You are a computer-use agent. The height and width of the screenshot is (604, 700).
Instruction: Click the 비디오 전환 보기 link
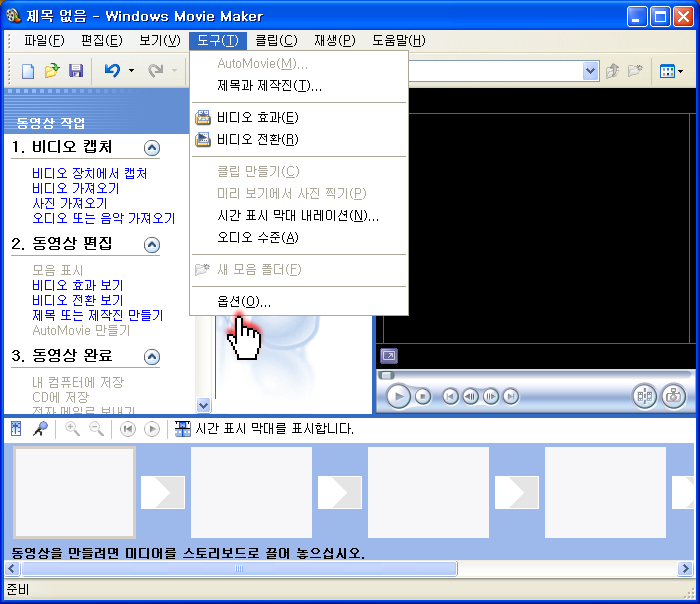pyautogui.click(x=78, y=300)
